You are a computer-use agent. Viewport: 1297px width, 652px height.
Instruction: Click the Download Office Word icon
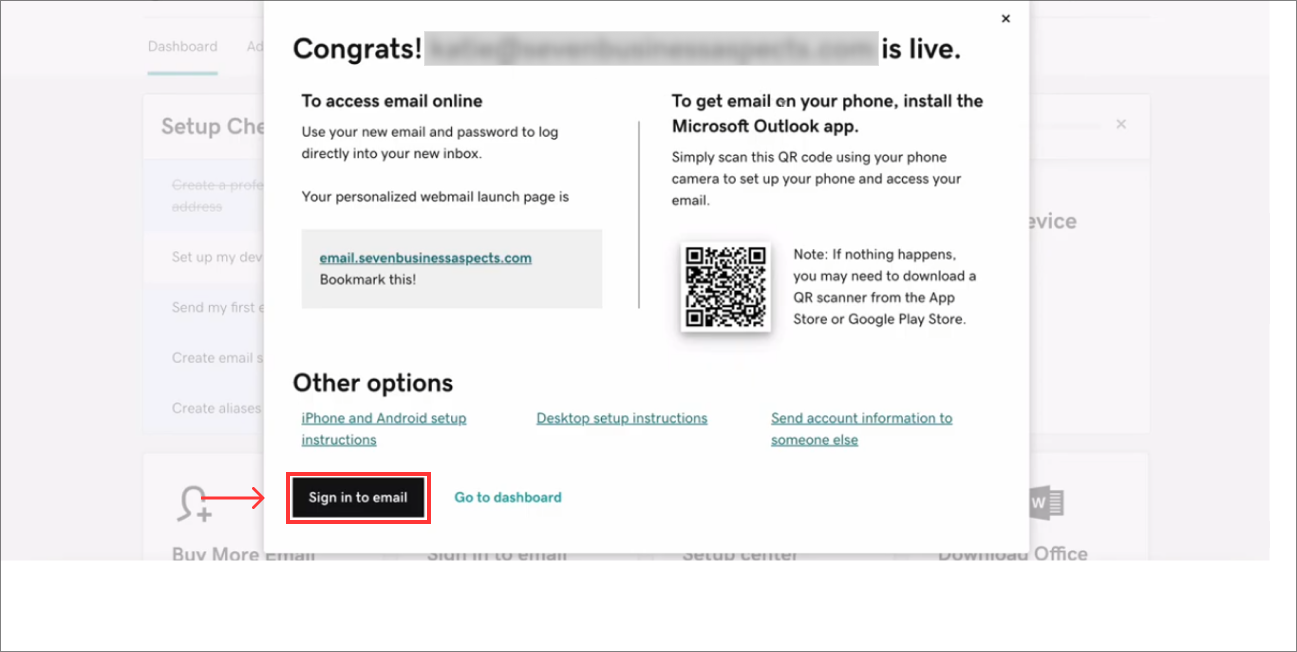[x=1046, y=505]
